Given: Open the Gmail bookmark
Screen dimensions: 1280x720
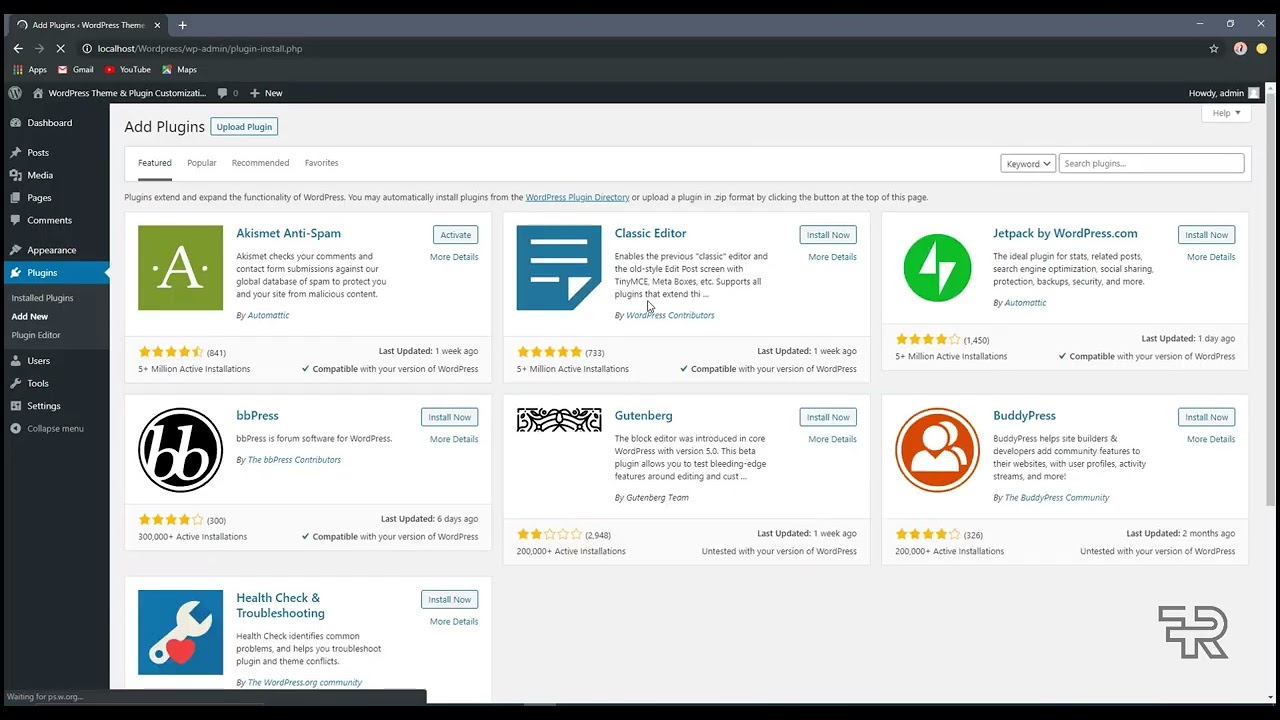Looking at the screenshot, I should (x=76, y=70).
